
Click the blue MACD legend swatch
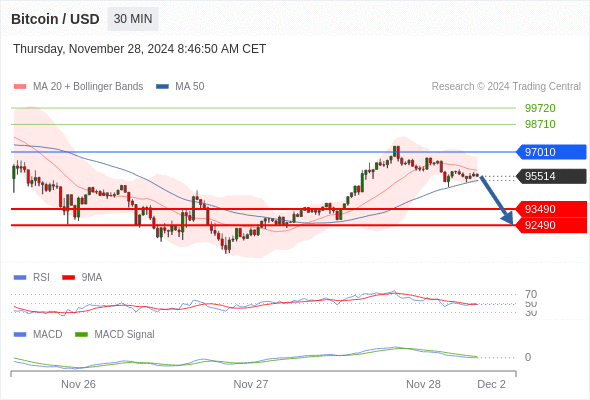[20, 335]
